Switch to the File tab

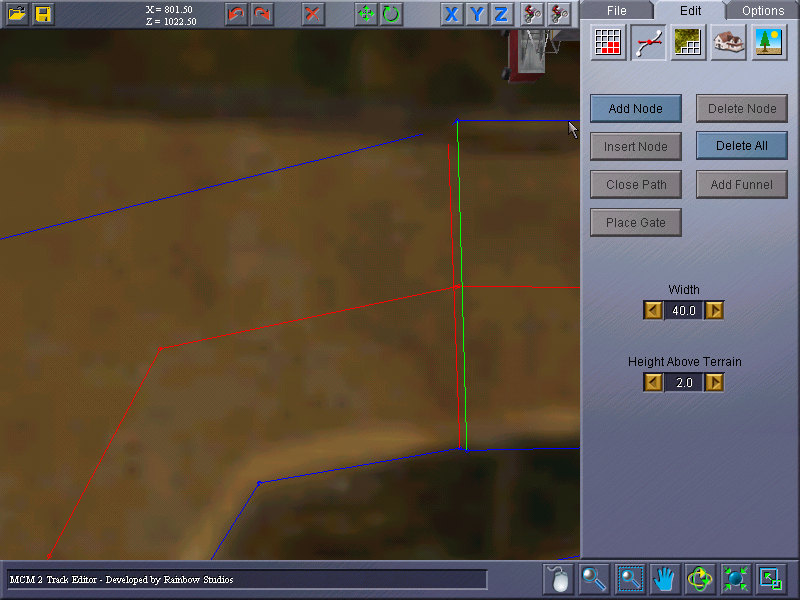[x=616, y=11]
